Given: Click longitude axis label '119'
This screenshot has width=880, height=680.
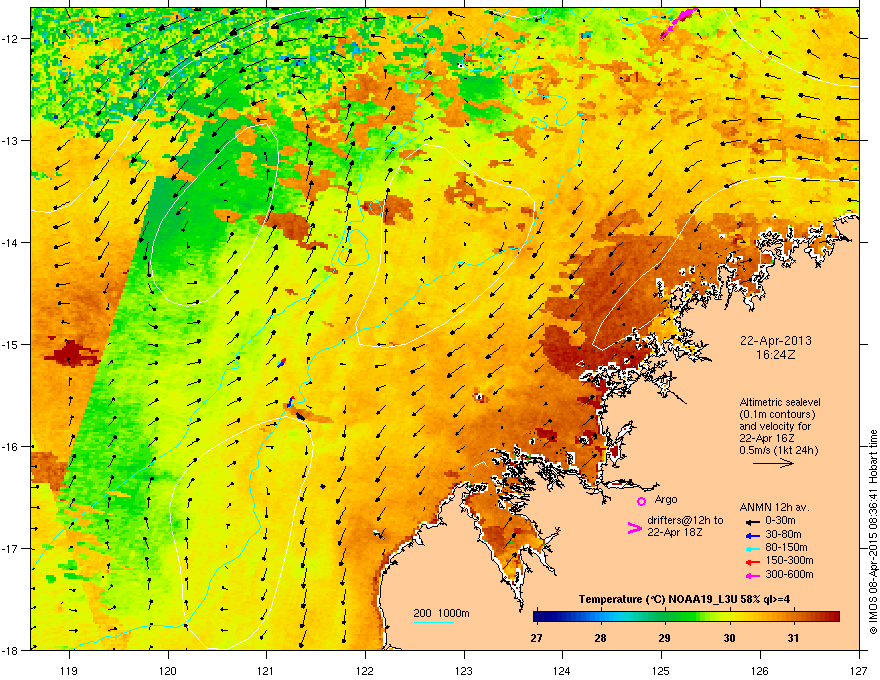Looking at the screenshot, I should click(69, 671).
